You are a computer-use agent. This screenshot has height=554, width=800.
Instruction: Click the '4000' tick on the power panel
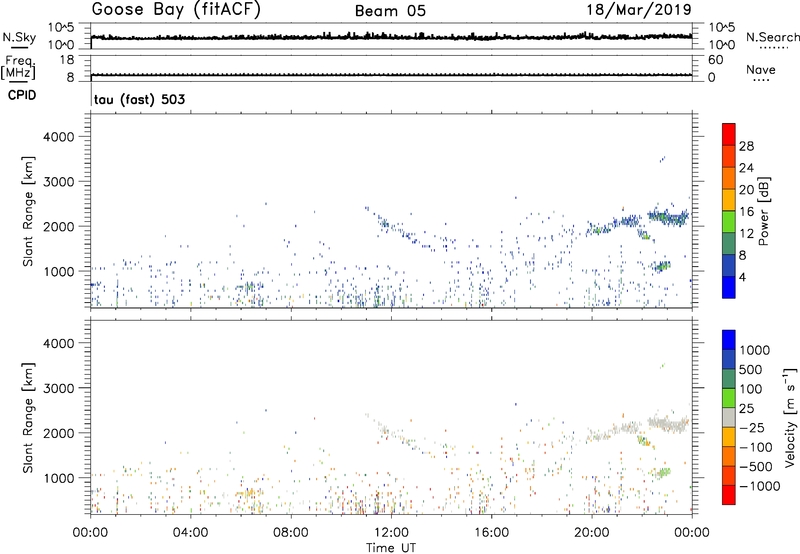[59, 137]
